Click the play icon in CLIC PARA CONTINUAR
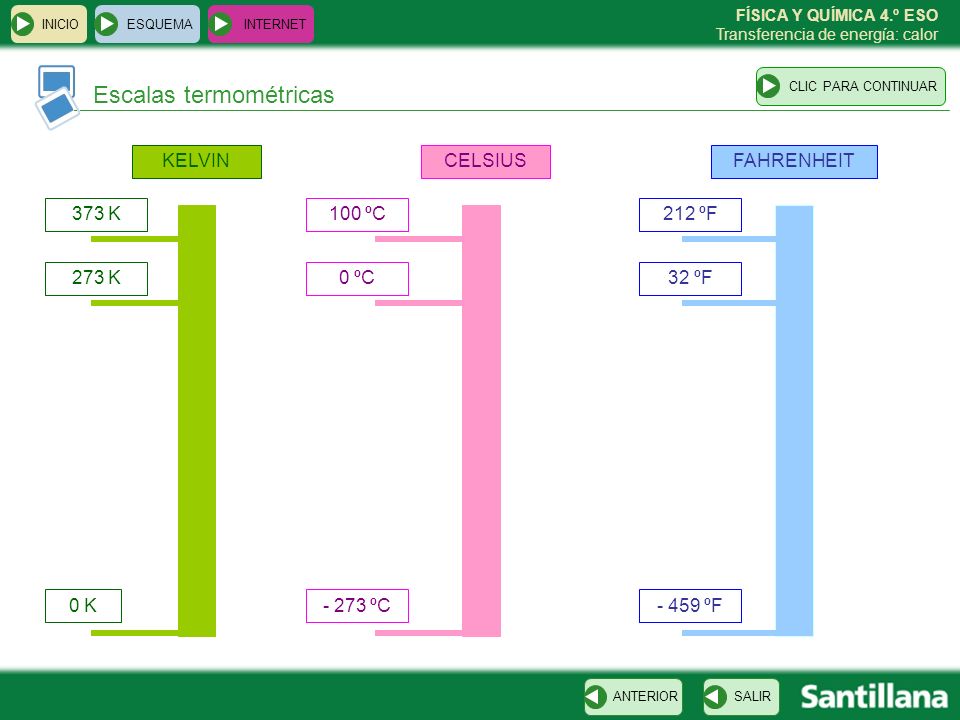Viewport: 960px width, 720px height. point(768,86)
